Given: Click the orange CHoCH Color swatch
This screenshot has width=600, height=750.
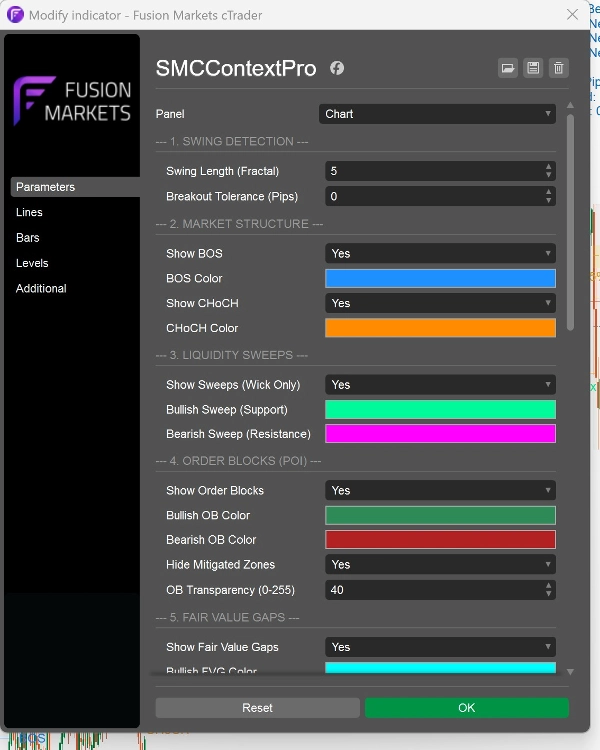Looking at the screenshot, I should pos(440,328).
